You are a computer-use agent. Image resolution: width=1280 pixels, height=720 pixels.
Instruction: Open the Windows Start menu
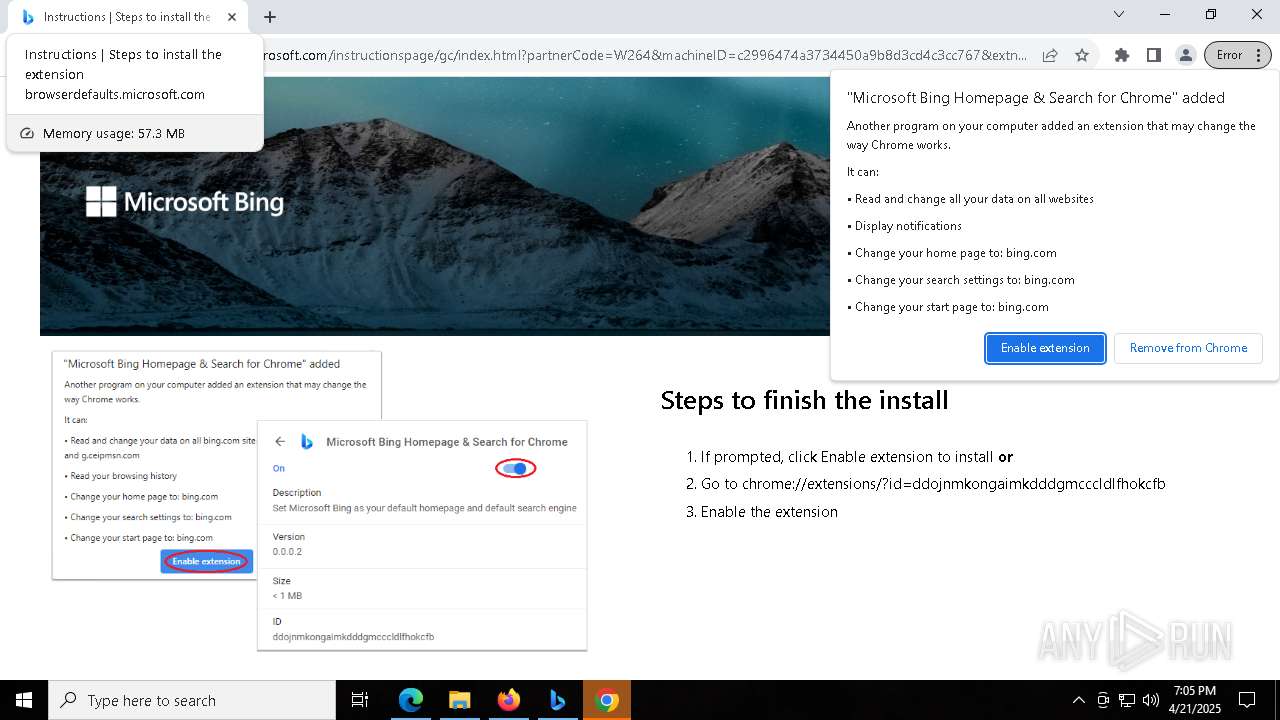[24, 700]
